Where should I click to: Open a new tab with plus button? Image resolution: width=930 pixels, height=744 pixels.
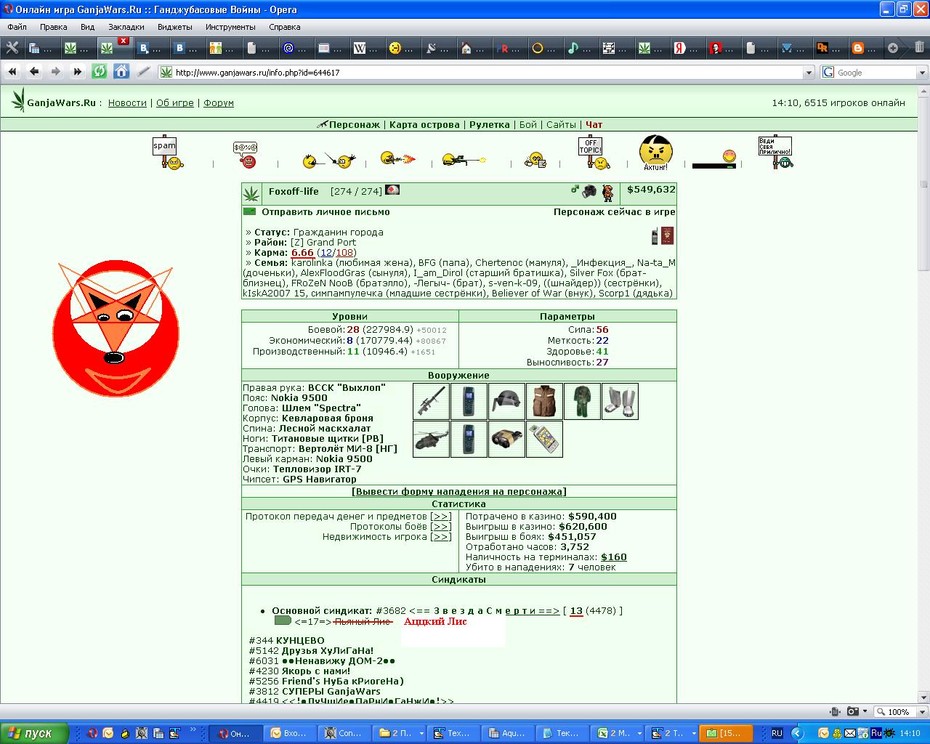coord(893,49)
